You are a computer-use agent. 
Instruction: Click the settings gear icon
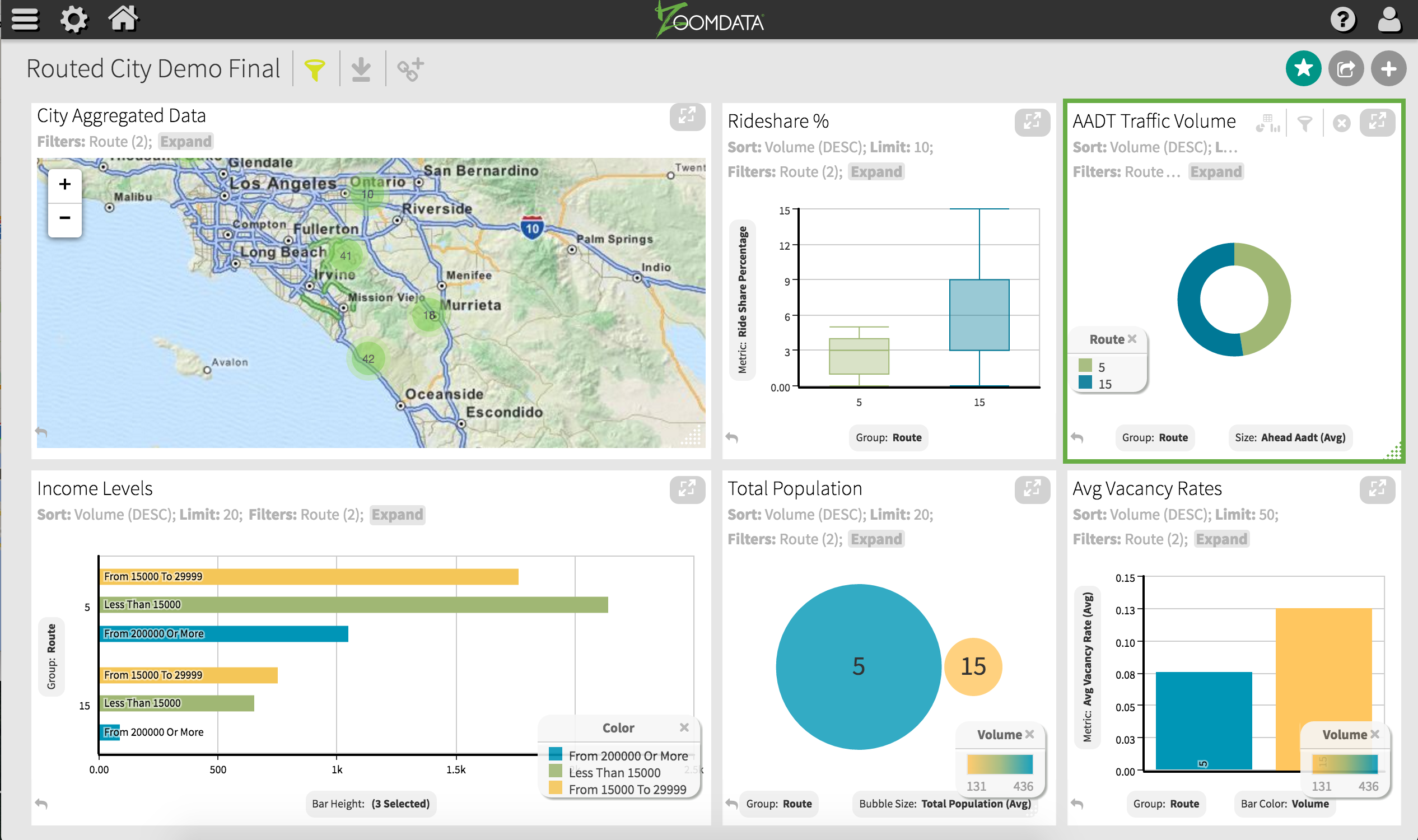coord(74,20)
